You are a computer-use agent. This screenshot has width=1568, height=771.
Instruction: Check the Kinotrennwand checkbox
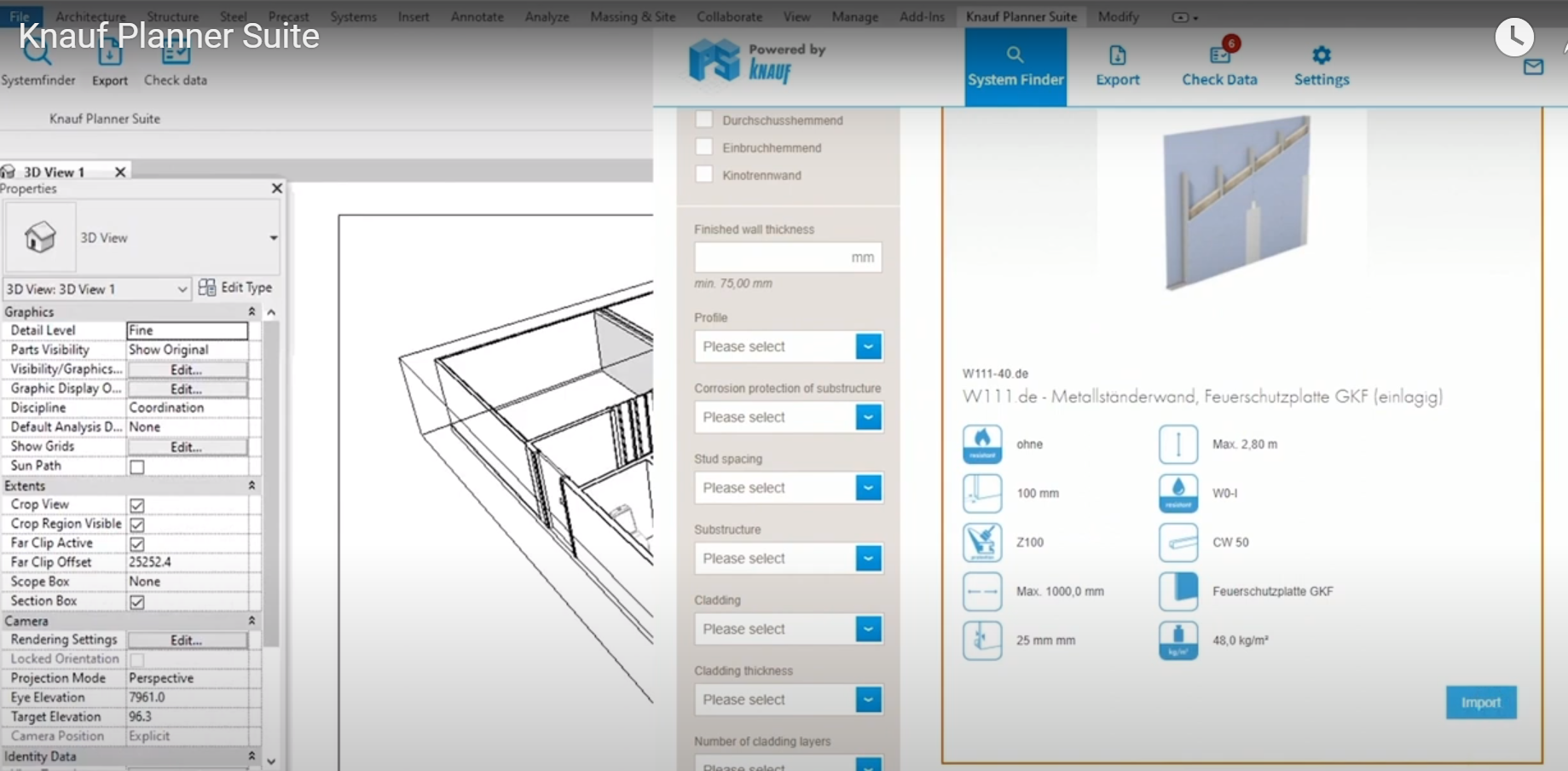pos(703,174)
